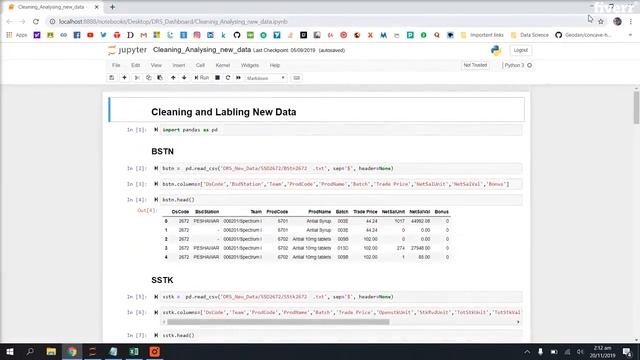Copy the selected cell
Image resolution: width=640 pixels, height=360 pixels.
click(x=149, y=78)
